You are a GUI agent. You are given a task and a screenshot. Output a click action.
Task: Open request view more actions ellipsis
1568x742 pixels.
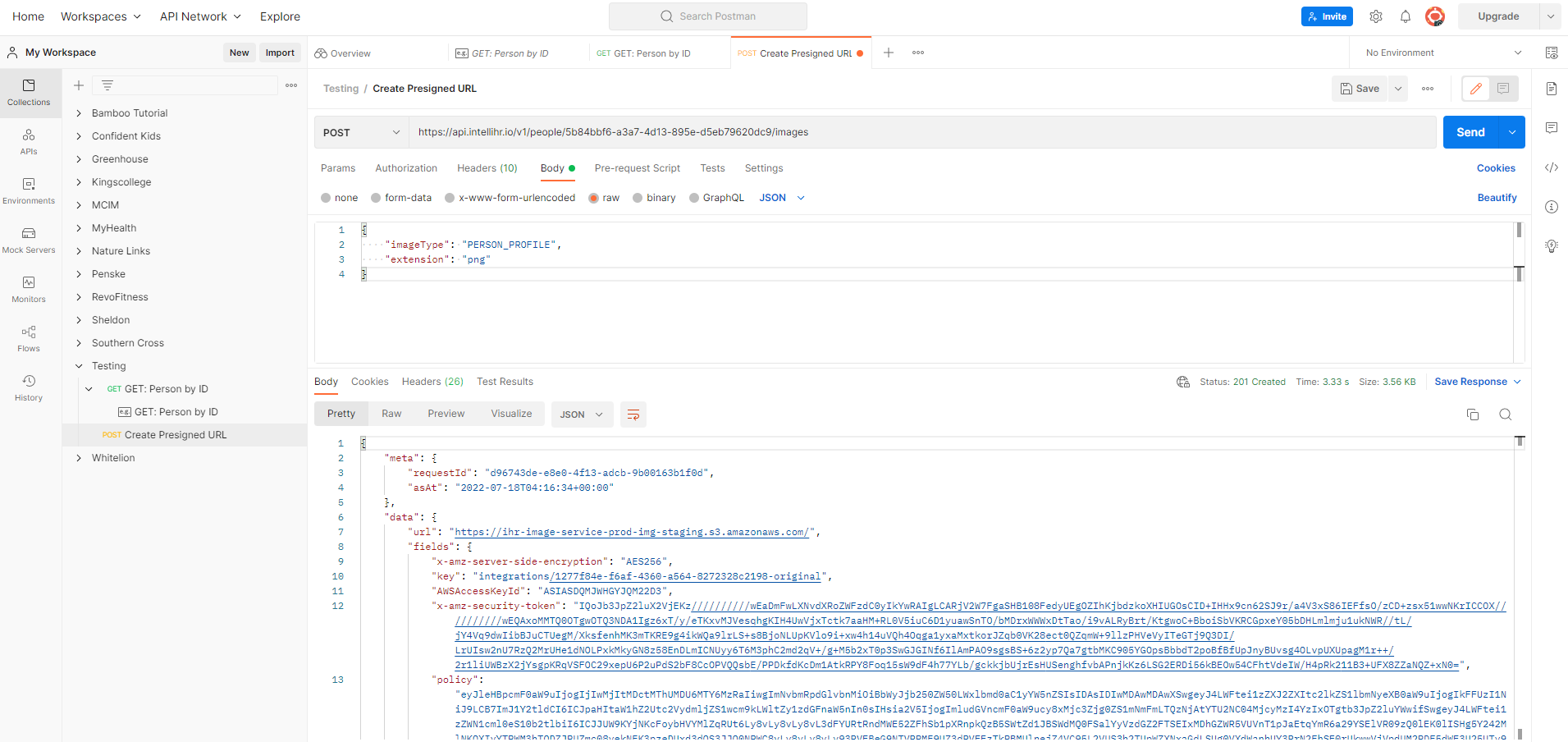(x=1428, y=89)
